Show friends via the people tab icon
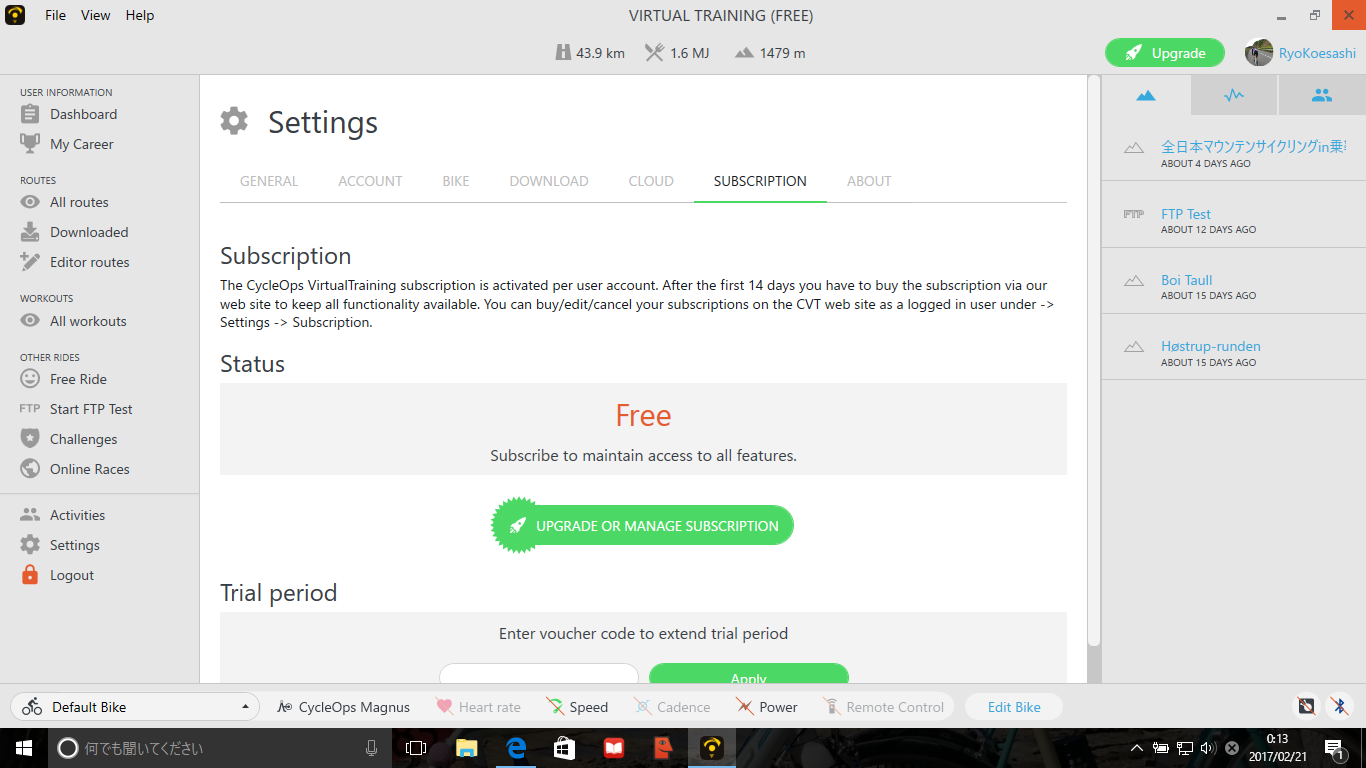The height and width of the screenshot is (768, 1366). (1322, 95)
